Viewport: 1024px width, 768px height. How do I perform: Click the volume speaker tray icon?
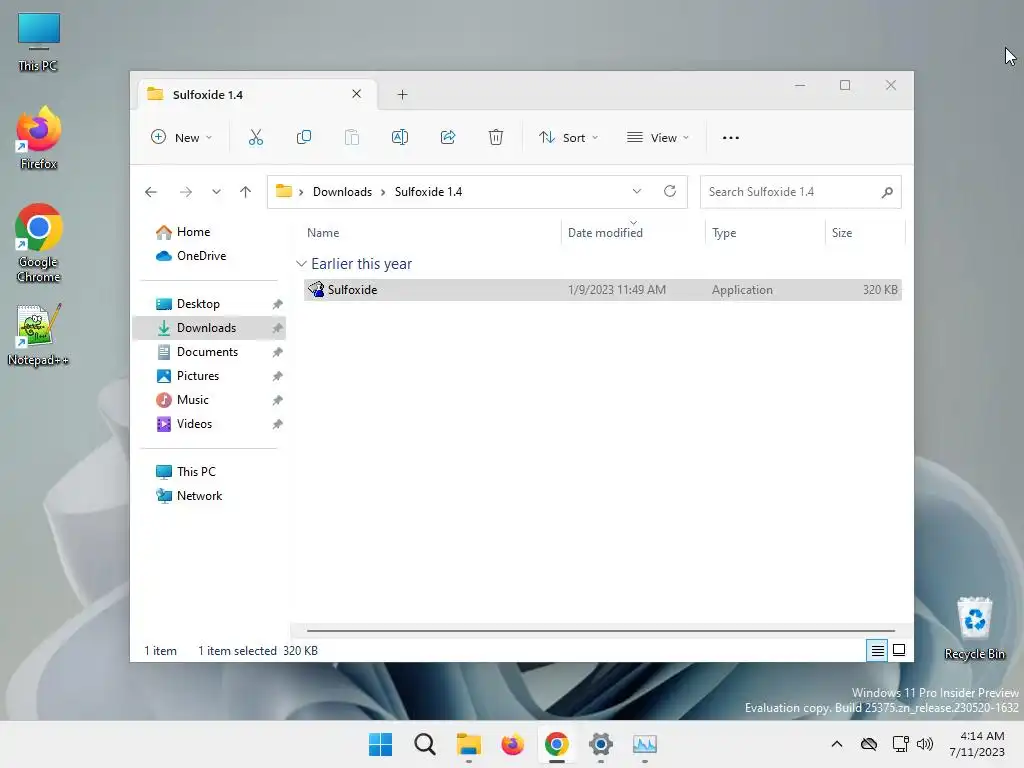[x=925, y=744]
